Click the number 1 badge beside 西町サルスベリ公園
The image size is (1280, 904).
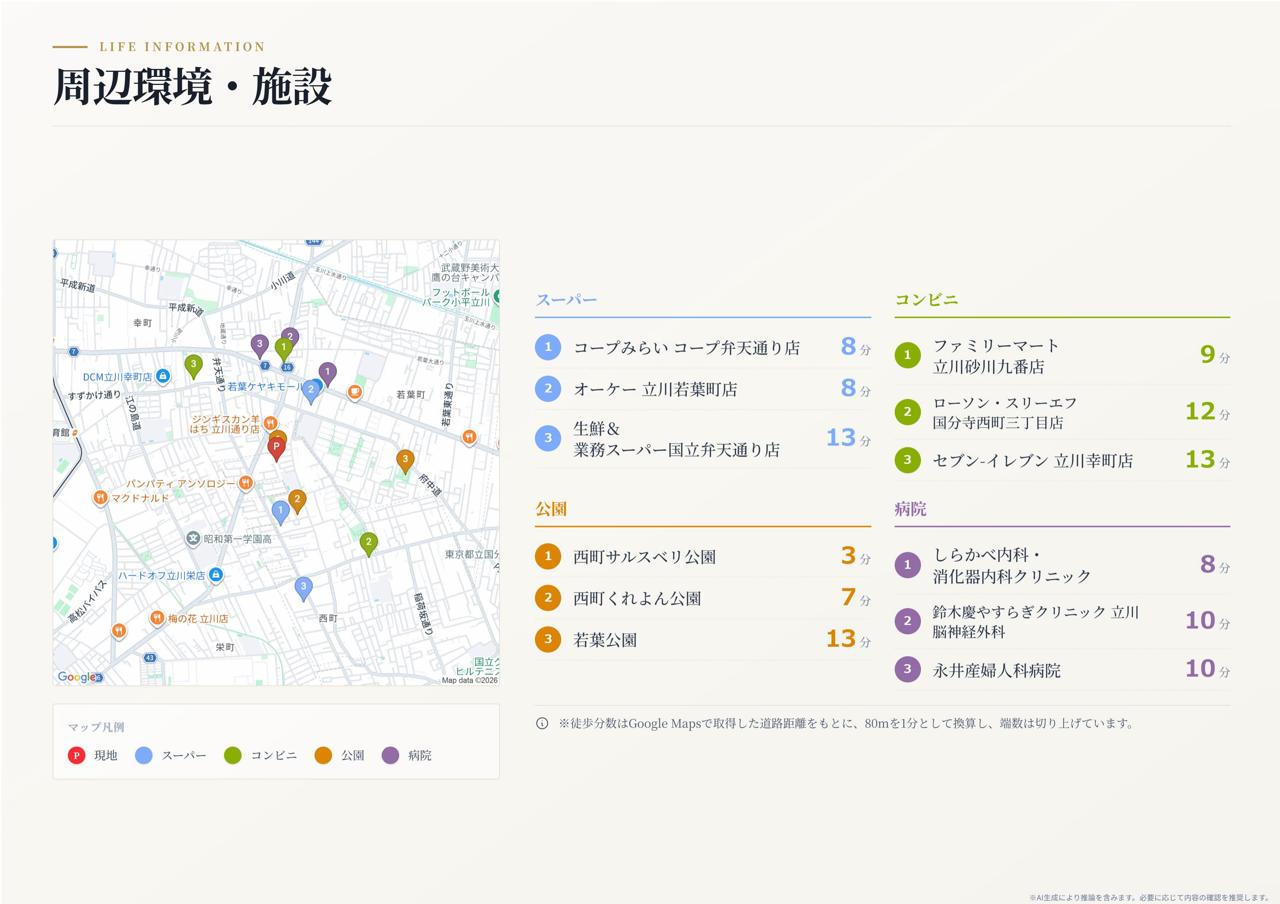548,556
